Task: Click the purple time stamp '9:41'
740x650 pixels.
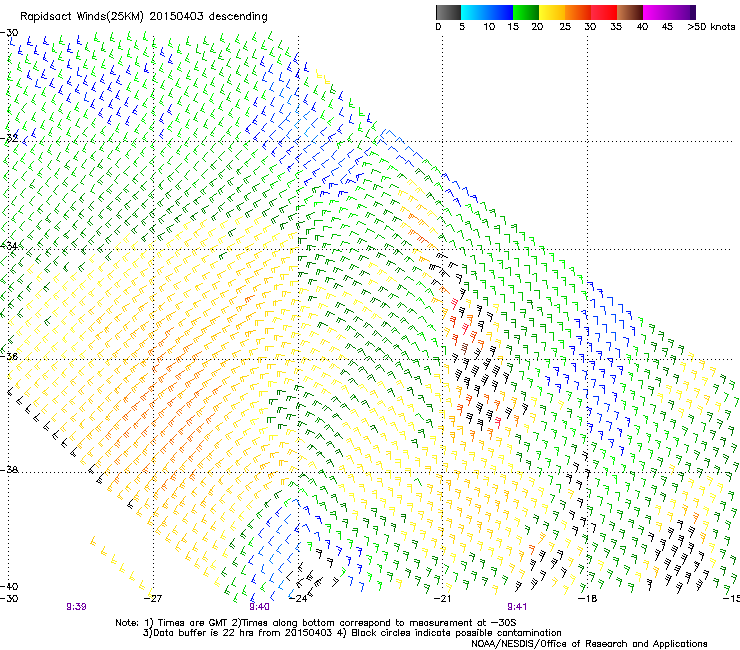Action: tap(517, 607)
